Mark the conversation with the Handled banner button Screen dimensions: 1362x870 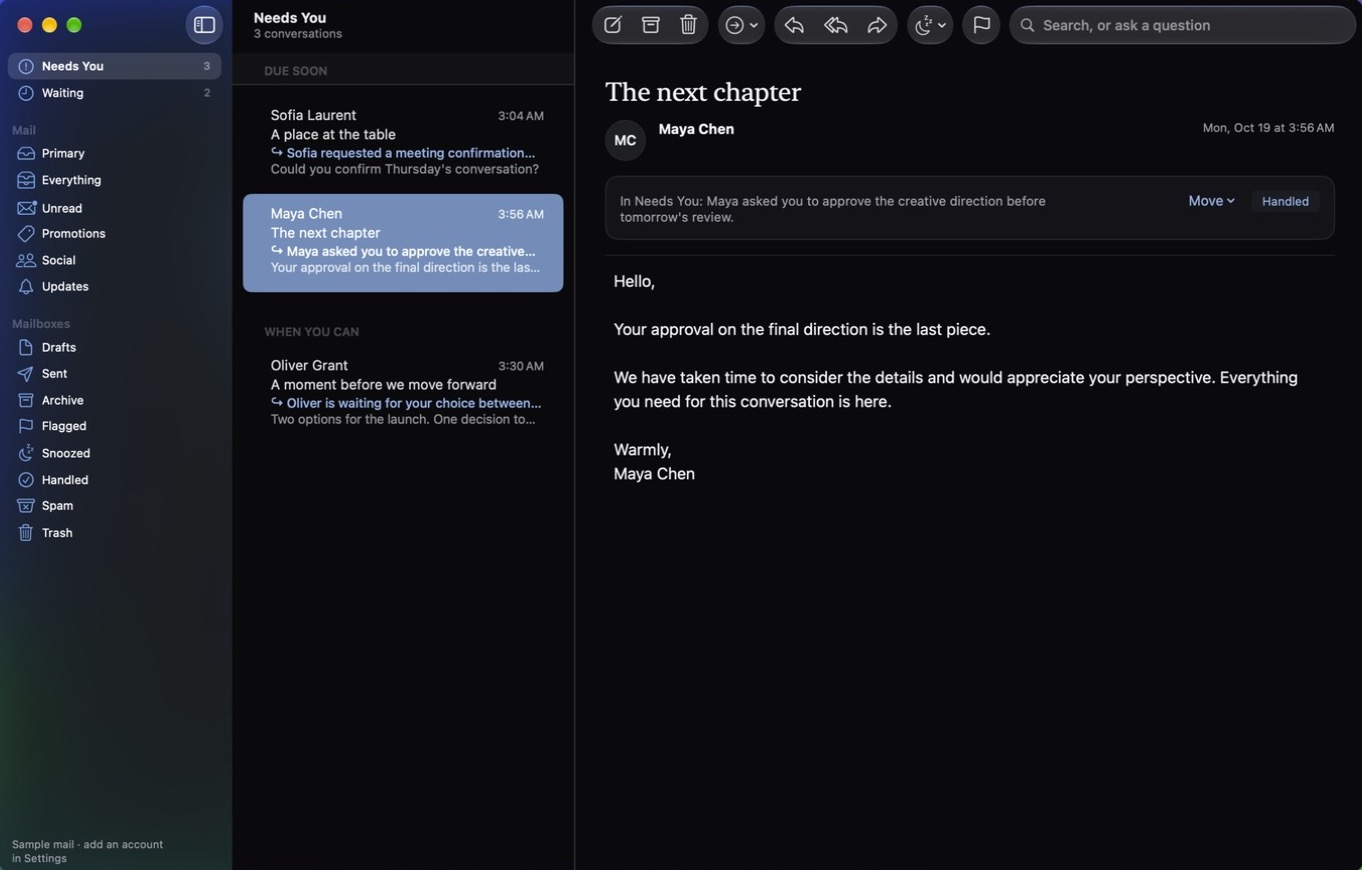[1285, 201]
